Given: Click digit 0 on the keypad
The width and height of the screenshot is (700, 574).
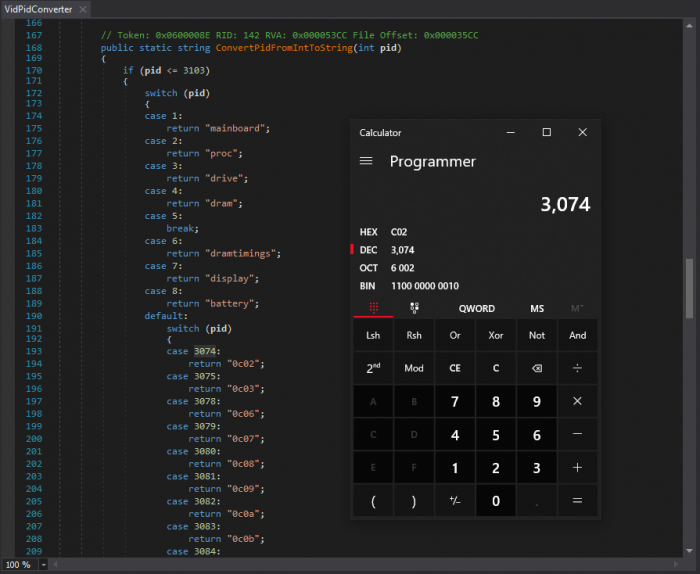Looking at the screenshot, I should [496, 501].
